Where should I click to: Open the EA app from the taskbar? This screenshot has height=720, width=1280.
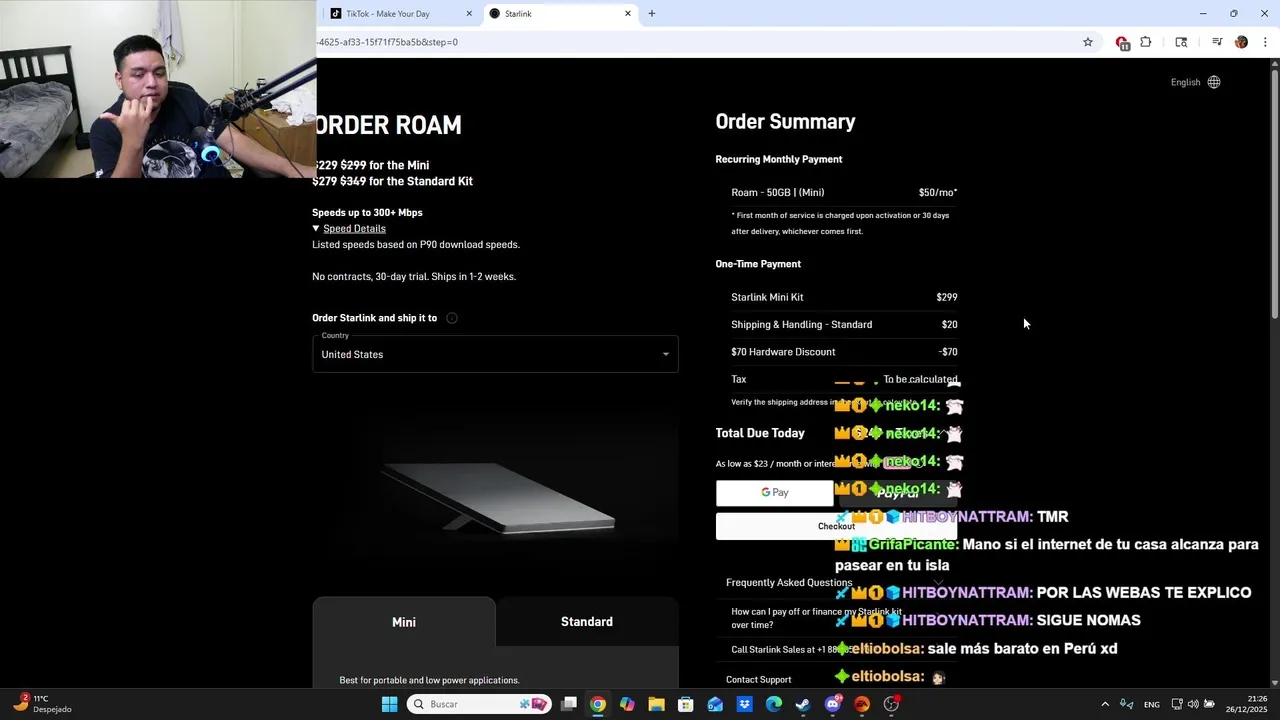point(862,704)
